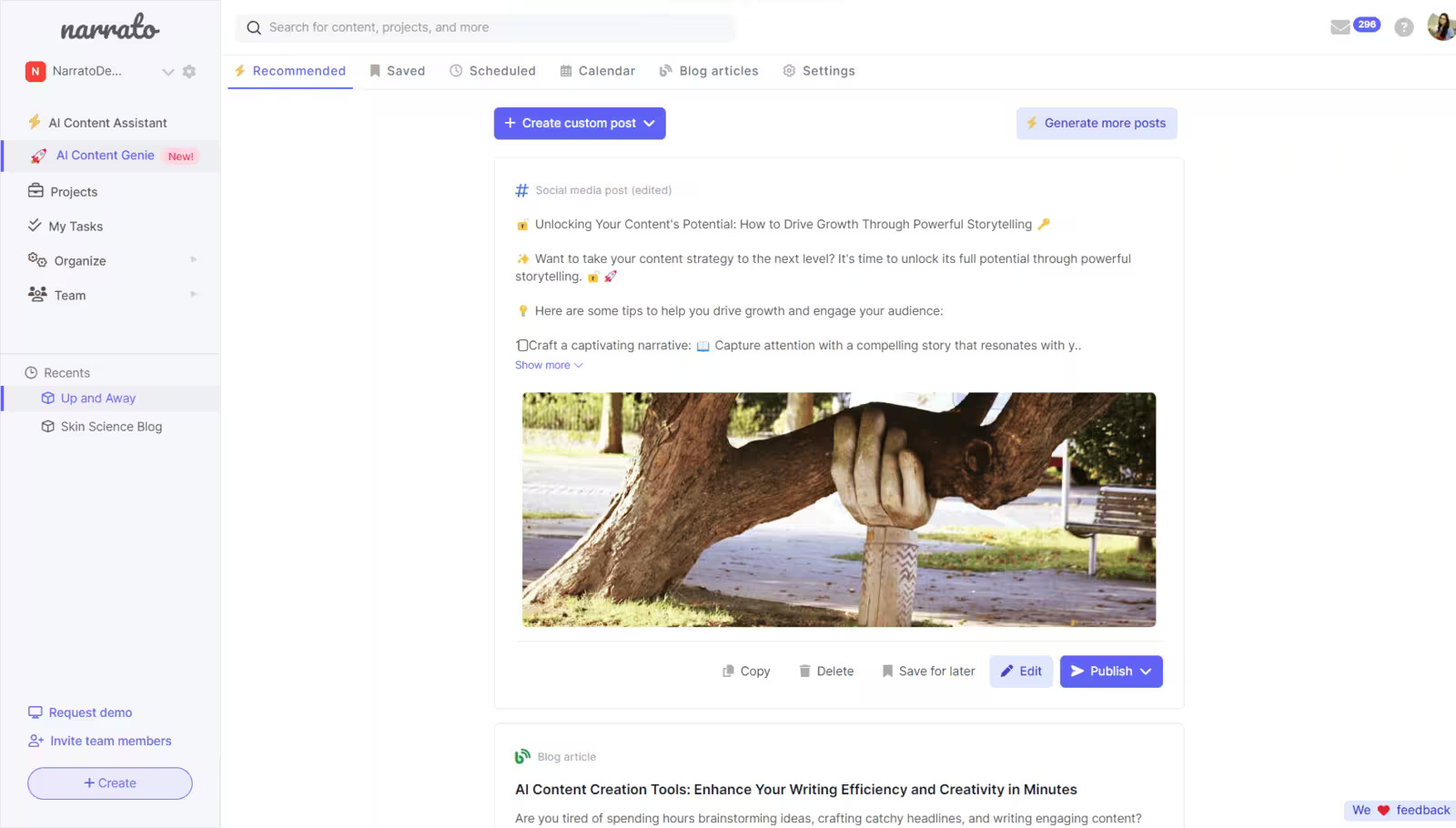The height and width of the screenshot is (828, 1456).
Task: Expand the Publish options dropdown
Action: (1146, 671)
